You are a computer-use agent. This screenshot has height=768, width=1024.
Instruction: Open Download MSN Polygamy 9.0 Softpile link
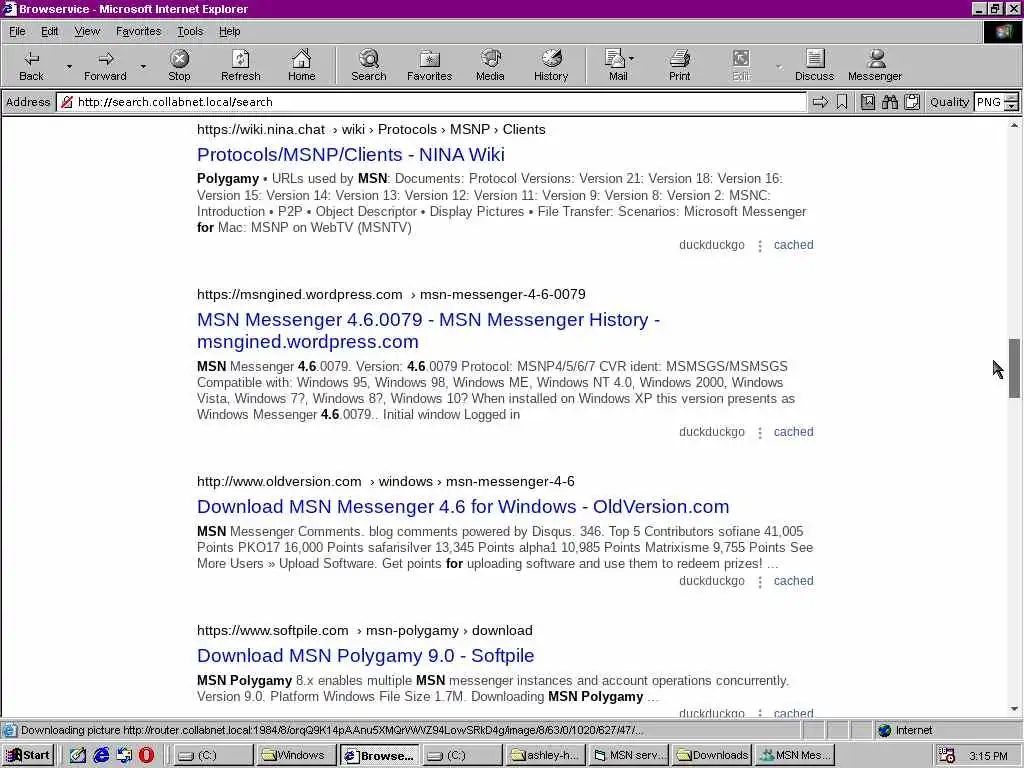(x=366, y=656)
